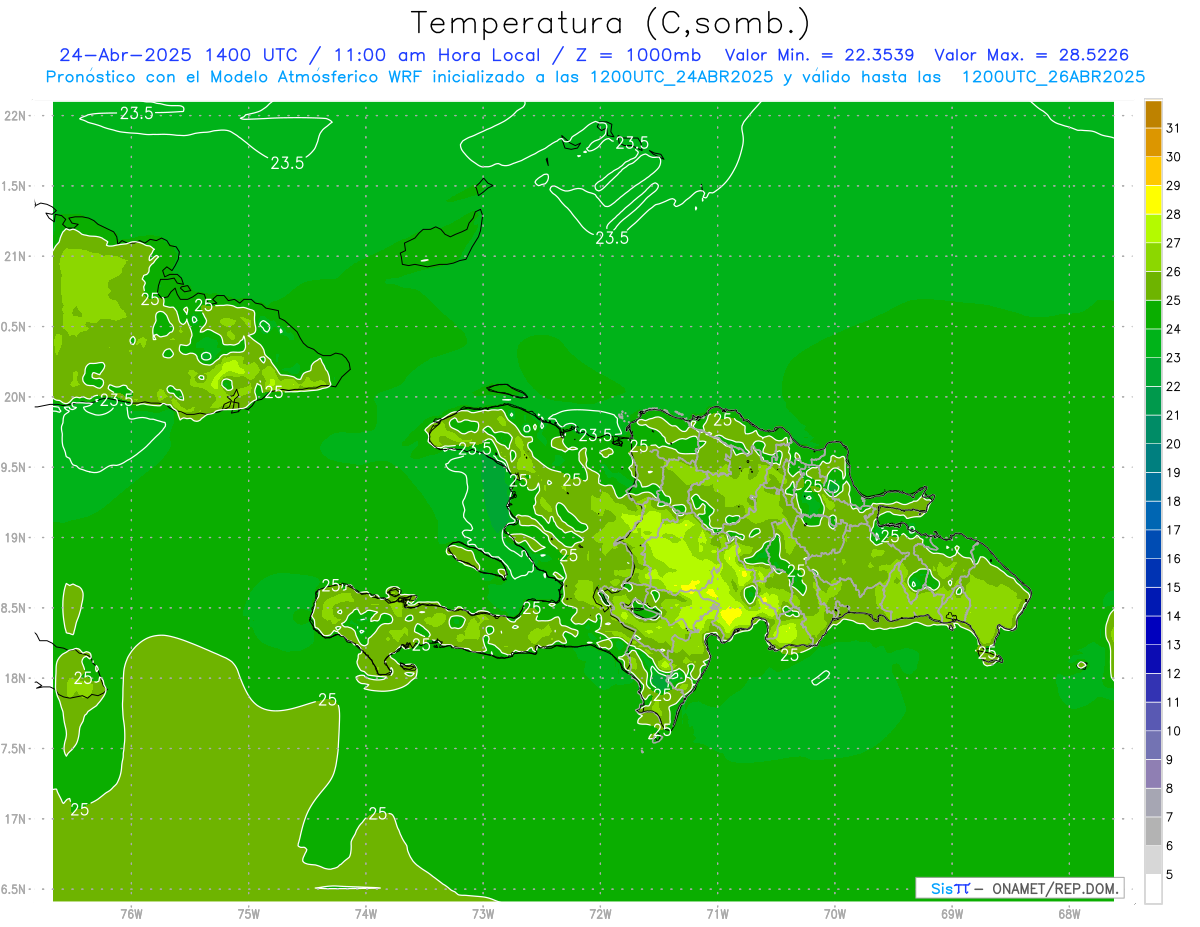Click color scale label '26'
This screenshot has height=927, width=1200.
(1174, 272)
